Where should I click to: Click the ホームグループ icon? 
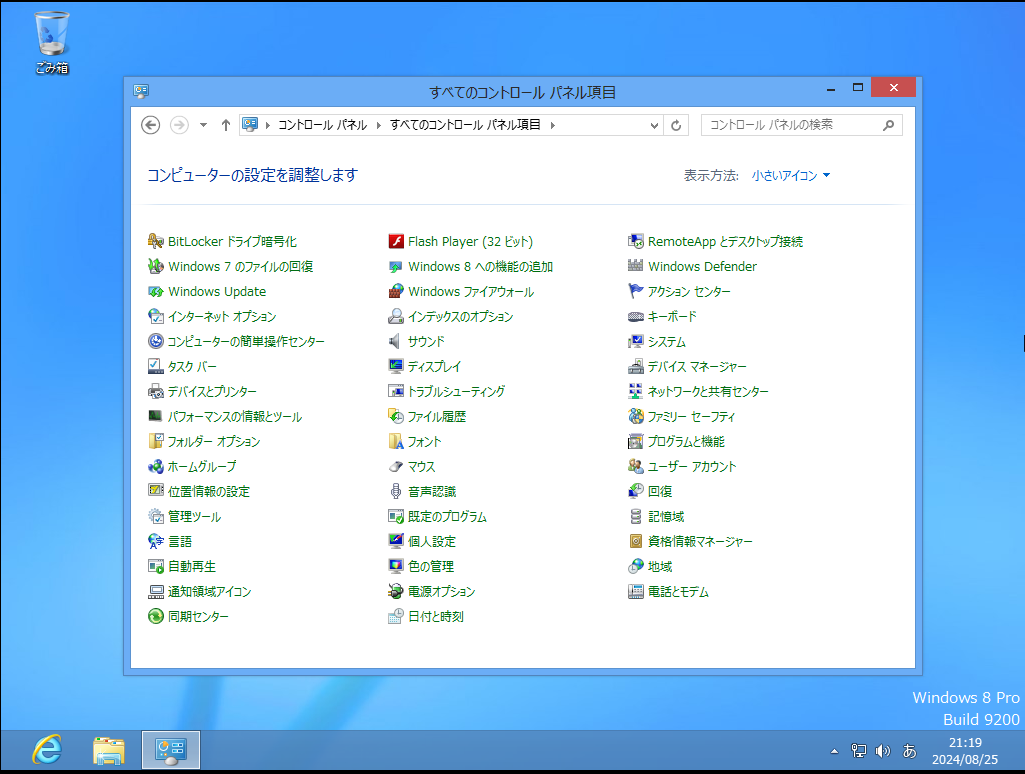[156, 466]
